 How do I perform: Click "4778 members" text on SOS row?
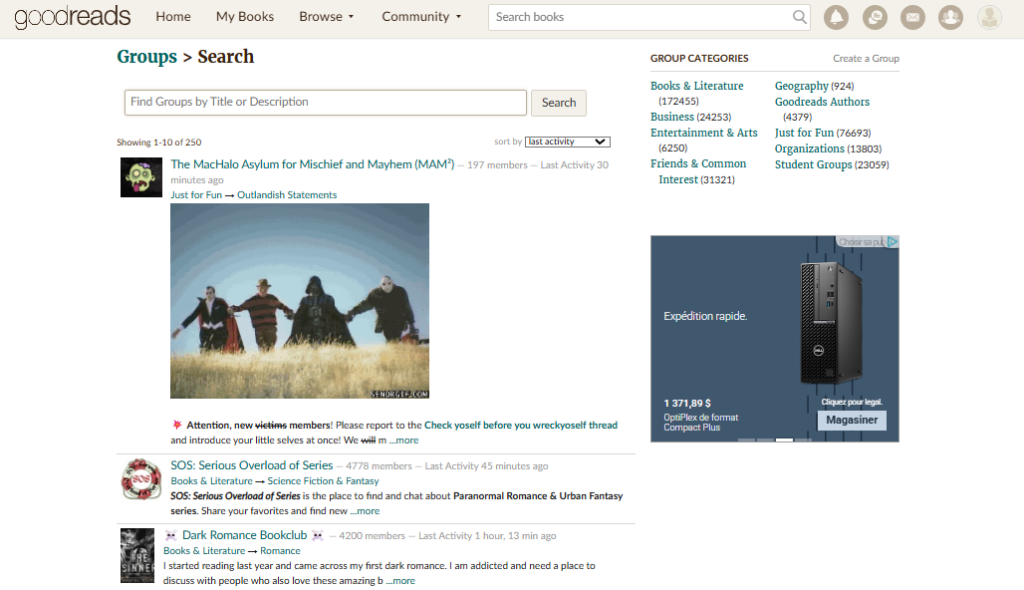point(379,466)
